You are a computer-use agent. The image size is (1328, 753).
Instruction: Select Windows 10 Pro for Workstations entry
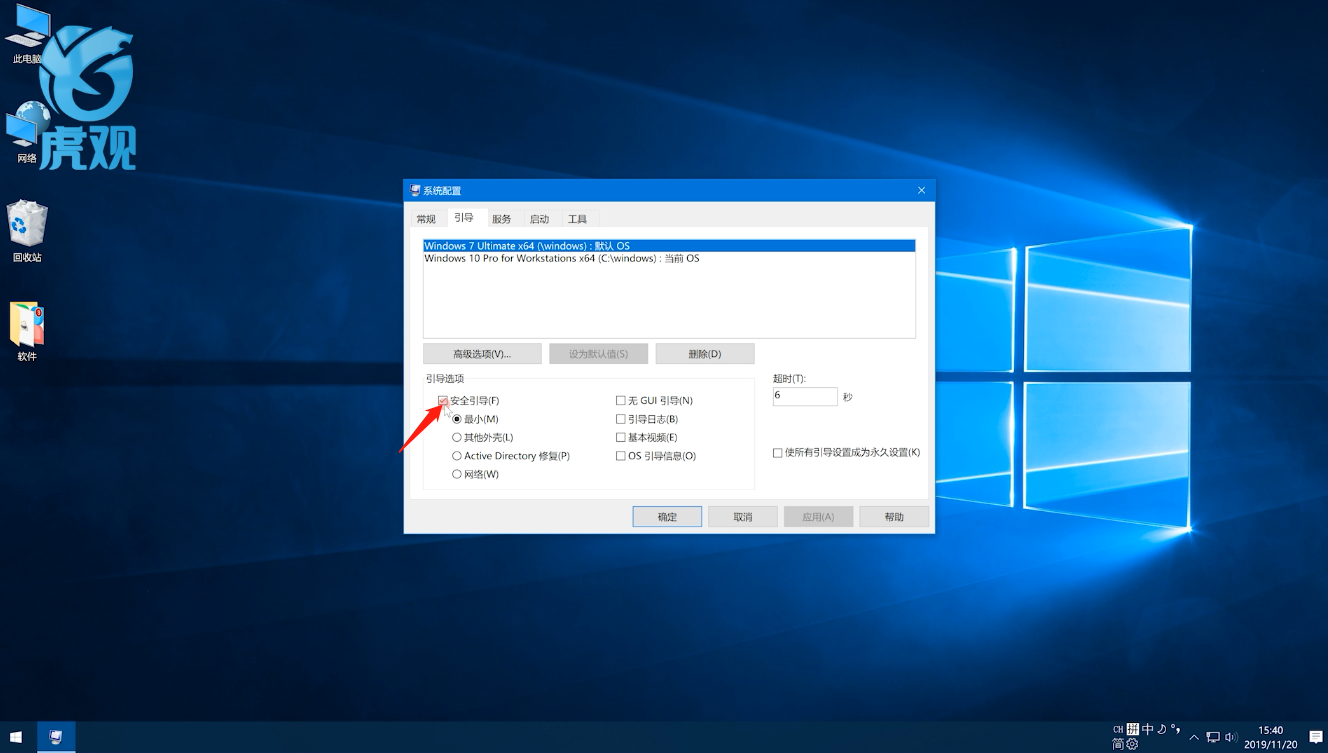(x=669, y=258)
